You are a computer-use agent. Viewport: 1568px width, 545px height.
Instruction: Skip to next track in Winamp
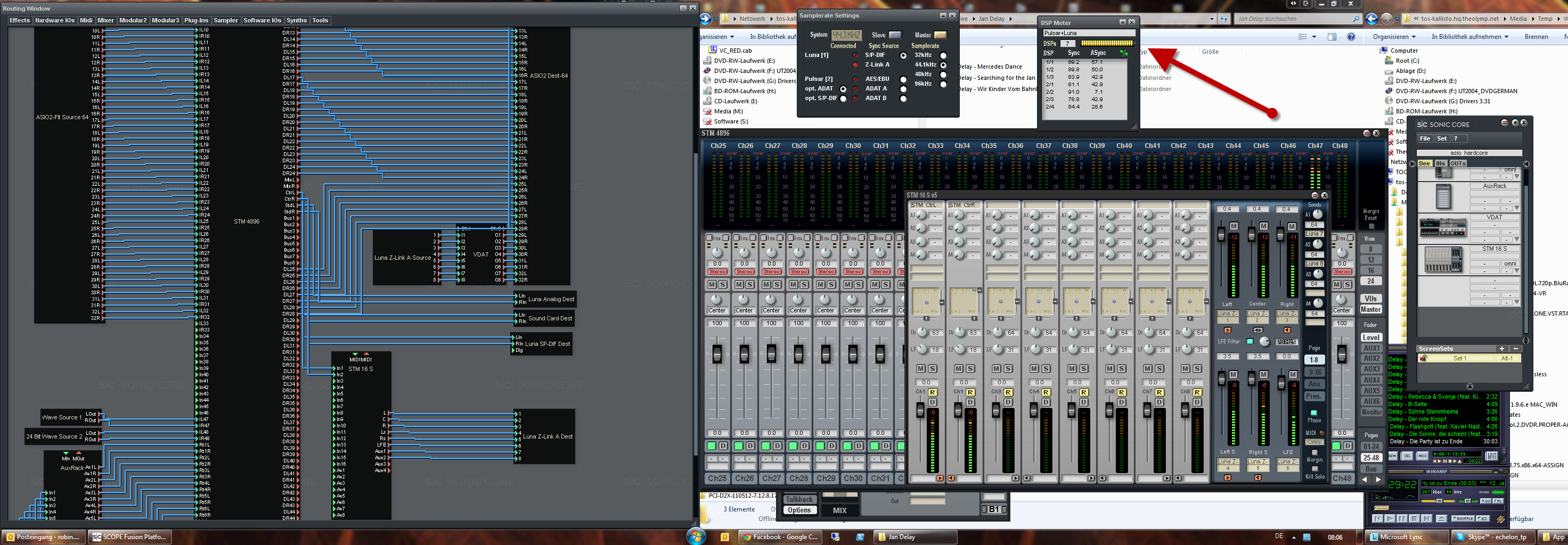(x=1427, y=519)
